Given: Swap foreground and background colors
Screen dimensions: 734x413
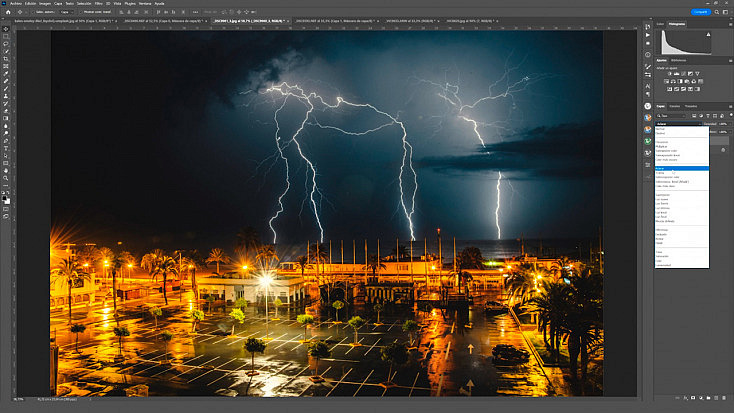Looking at the screenshot, I should tap(8, 192).
